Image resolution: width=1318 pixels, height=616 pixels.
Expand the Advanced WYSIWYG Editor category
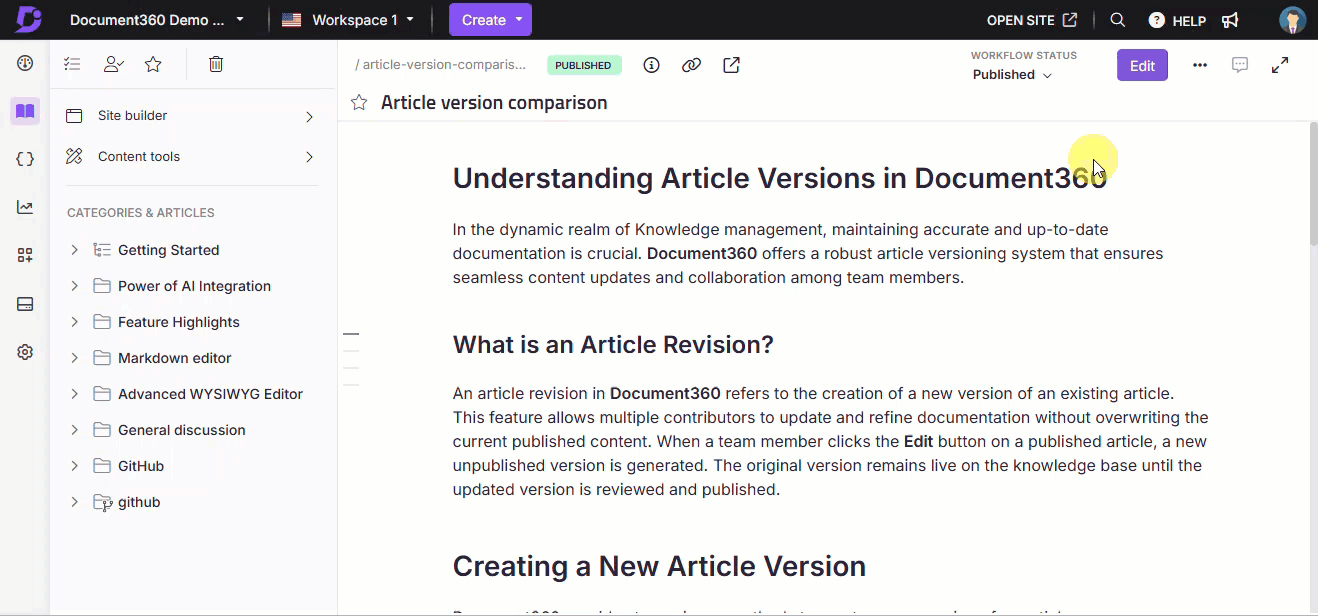click(74, 394)
